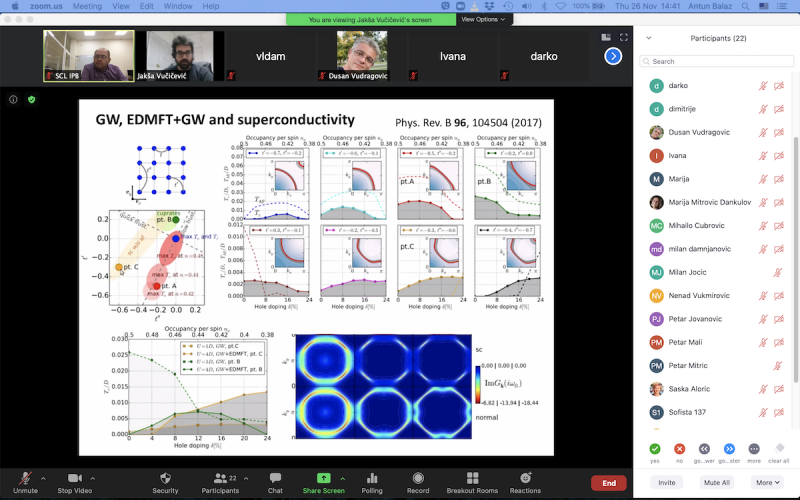800x500 pixels.
Task: Open the Apple menu
Action: (14, 6)
